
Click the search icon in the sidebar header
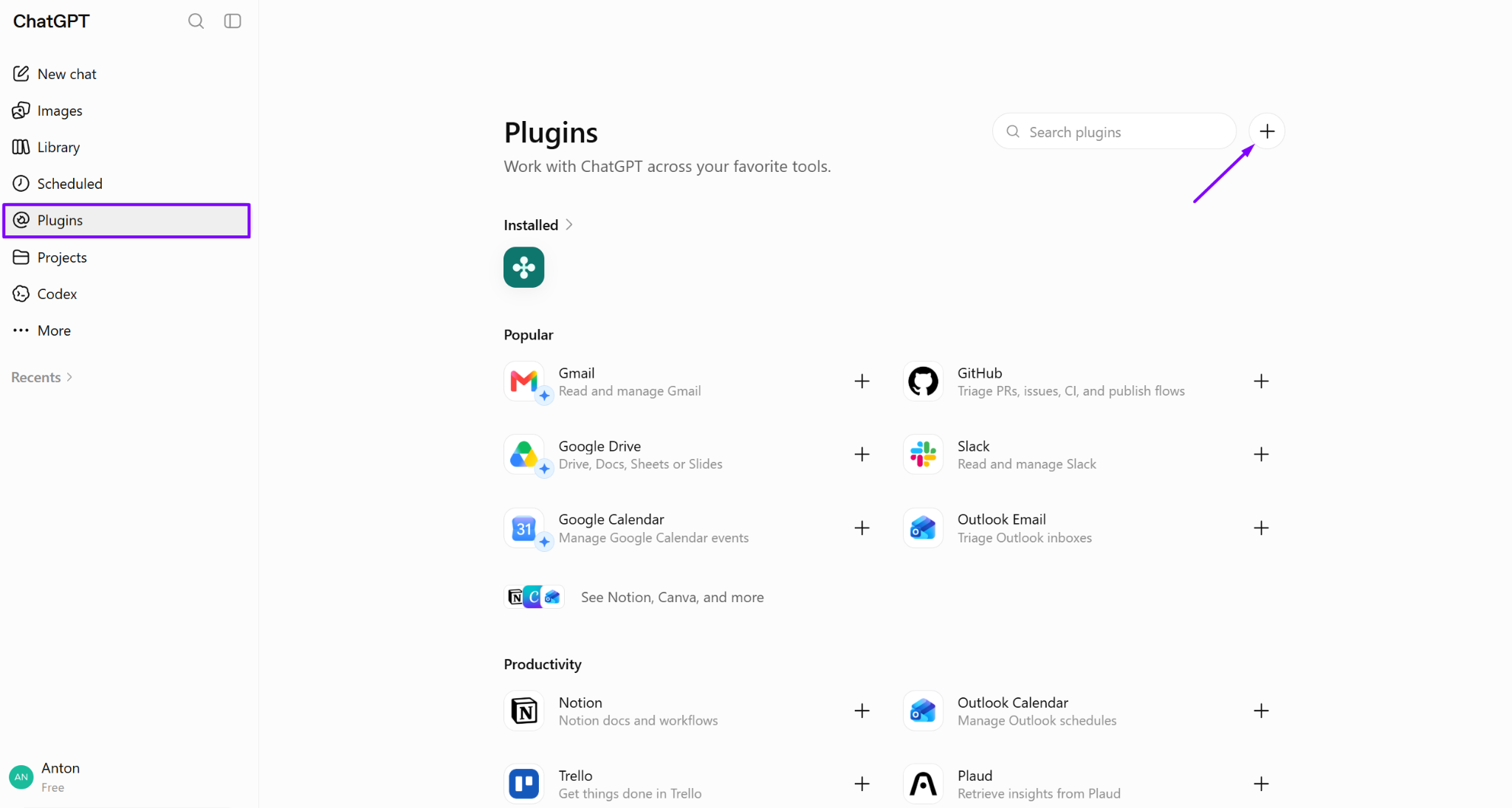click(x=196, y=21)
